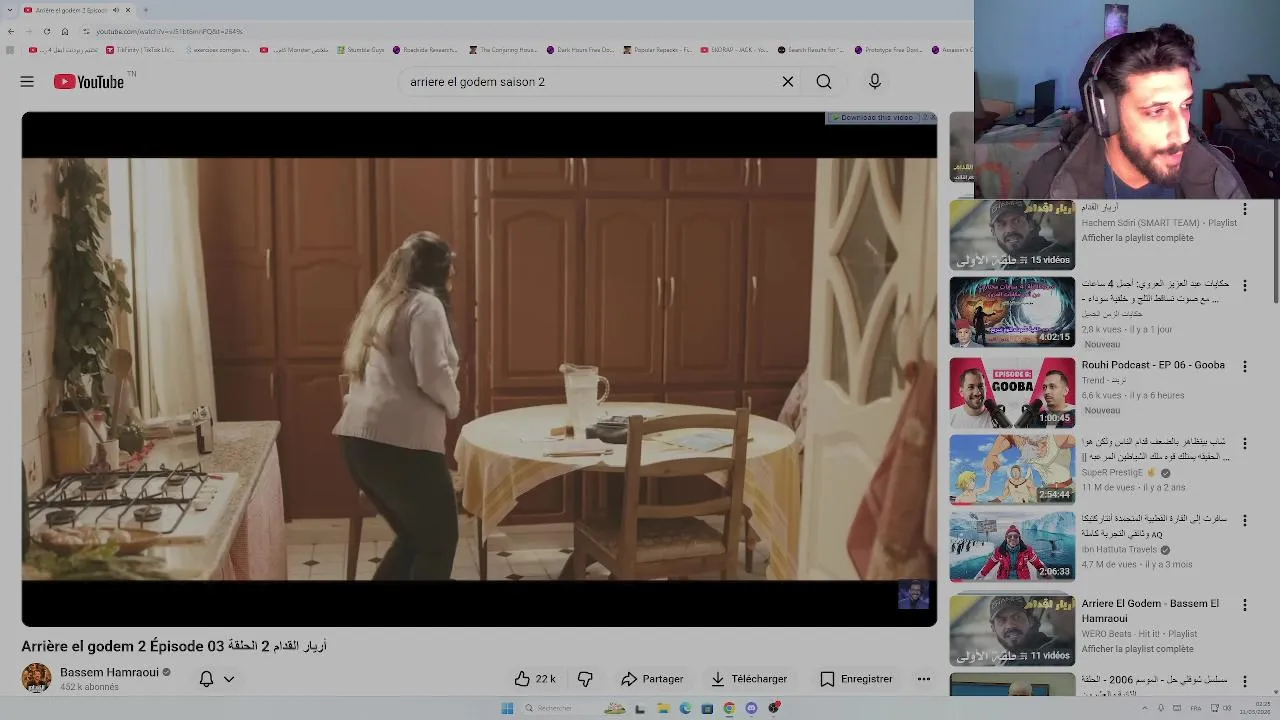Open options menu for Rouhi Podcast video

1245,367
